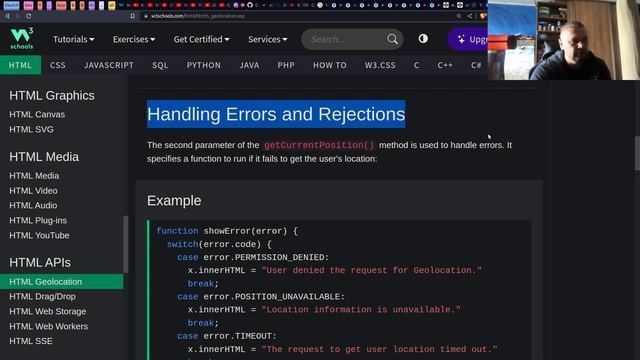The height and width of the screenshot is (360, 640).
Task: Open the W3.CSS tab
Action: [x=380, y=65]
